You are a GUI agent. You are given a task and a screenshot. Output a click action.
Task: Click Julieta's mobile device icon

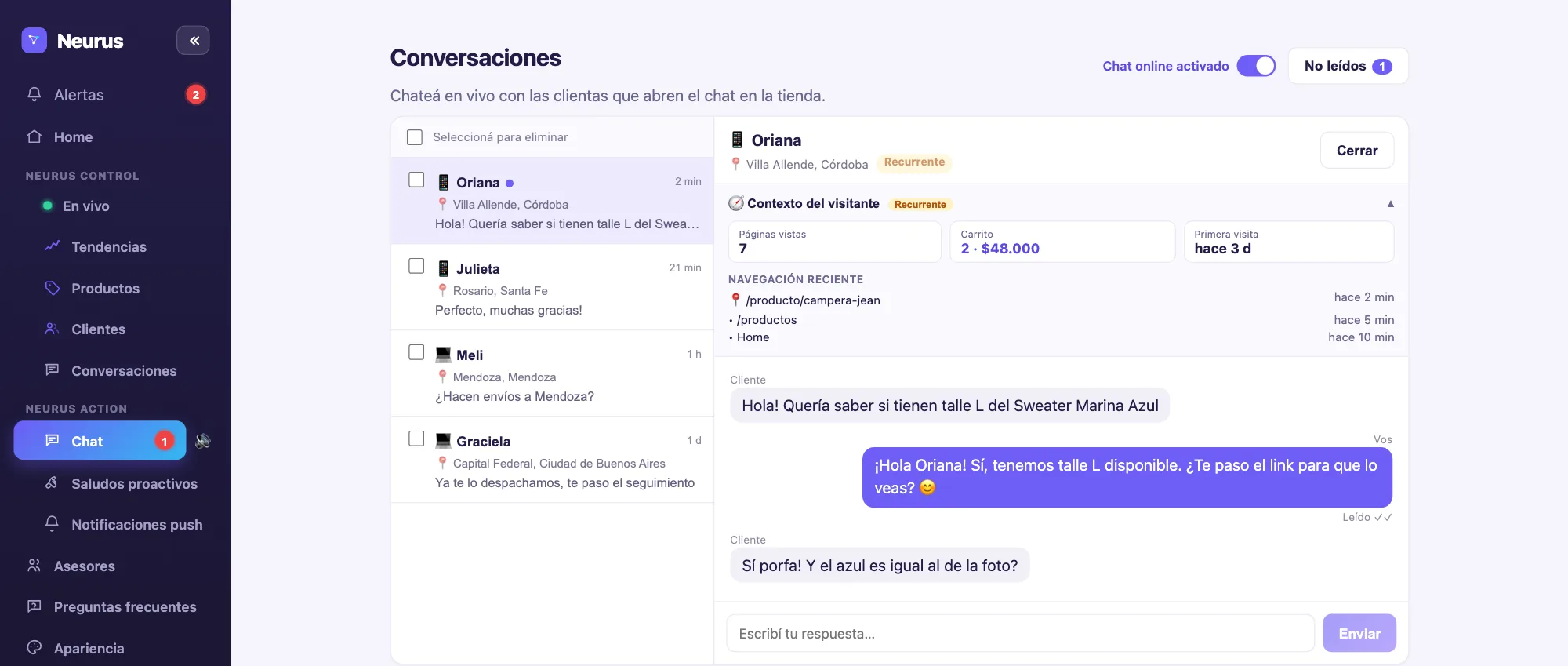point(443,268)
